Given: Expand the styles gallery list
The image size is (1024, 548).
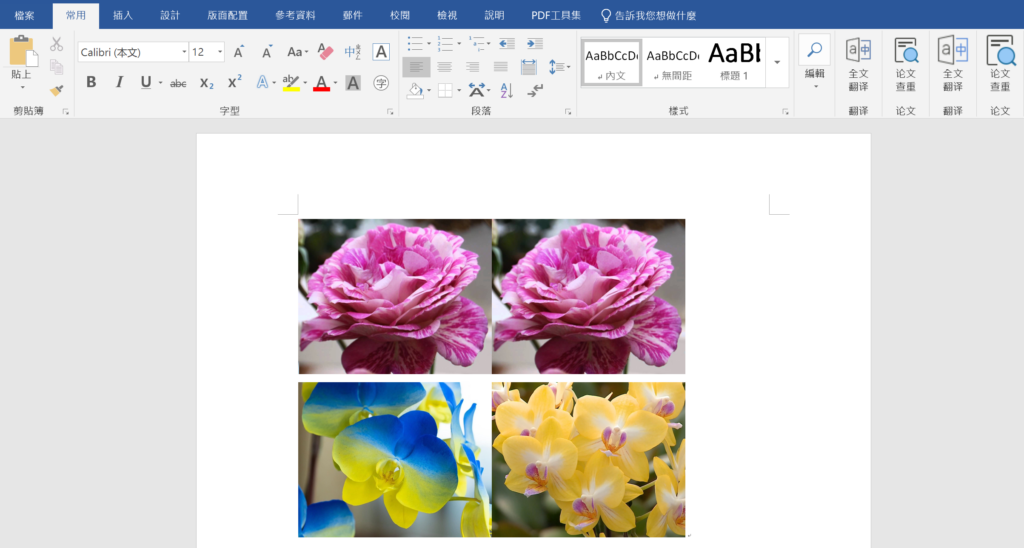Looking at the screenshot, I should (778, 62).
